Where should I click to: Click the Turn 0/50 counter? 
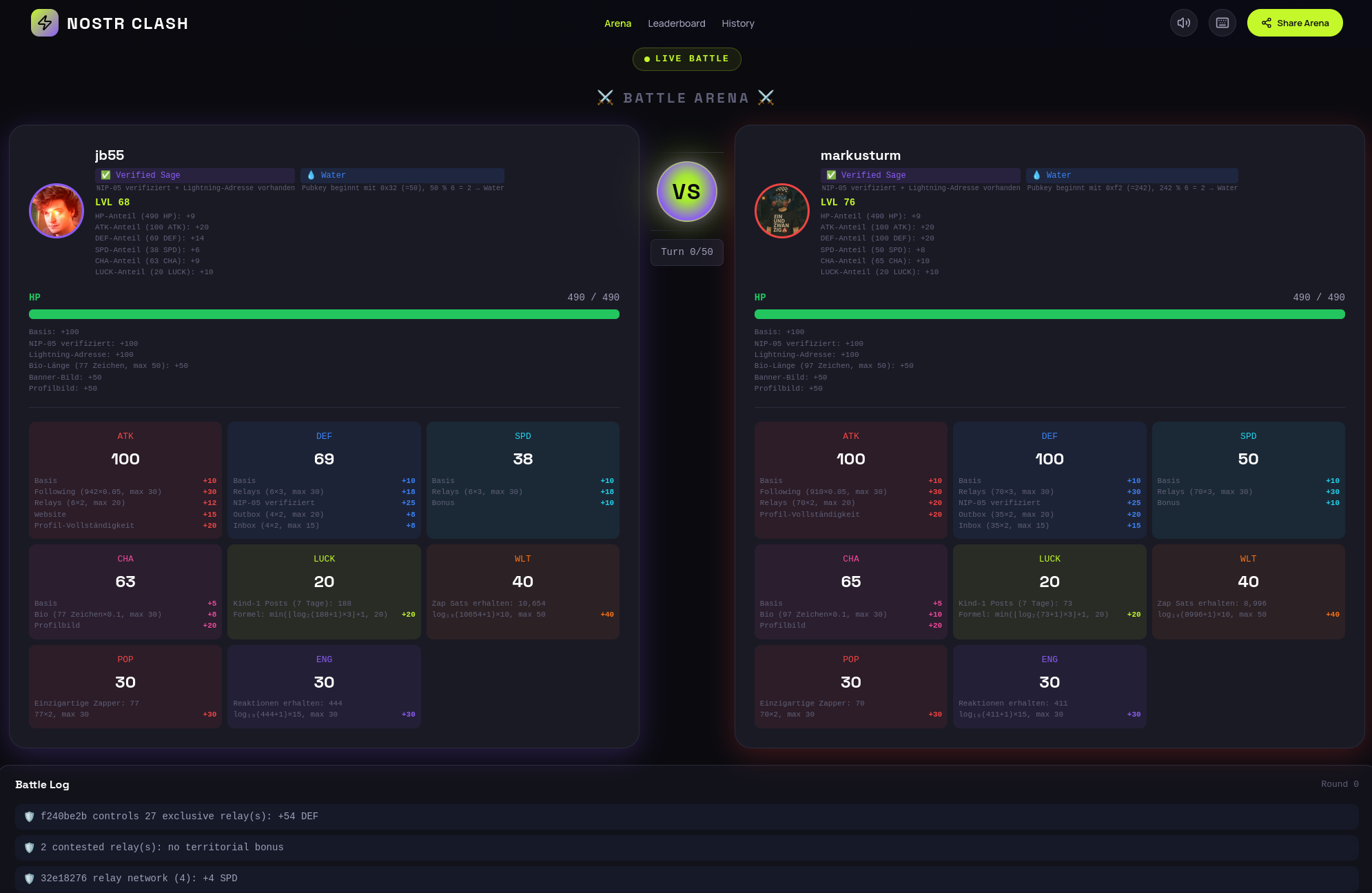(x=686, y=252)
